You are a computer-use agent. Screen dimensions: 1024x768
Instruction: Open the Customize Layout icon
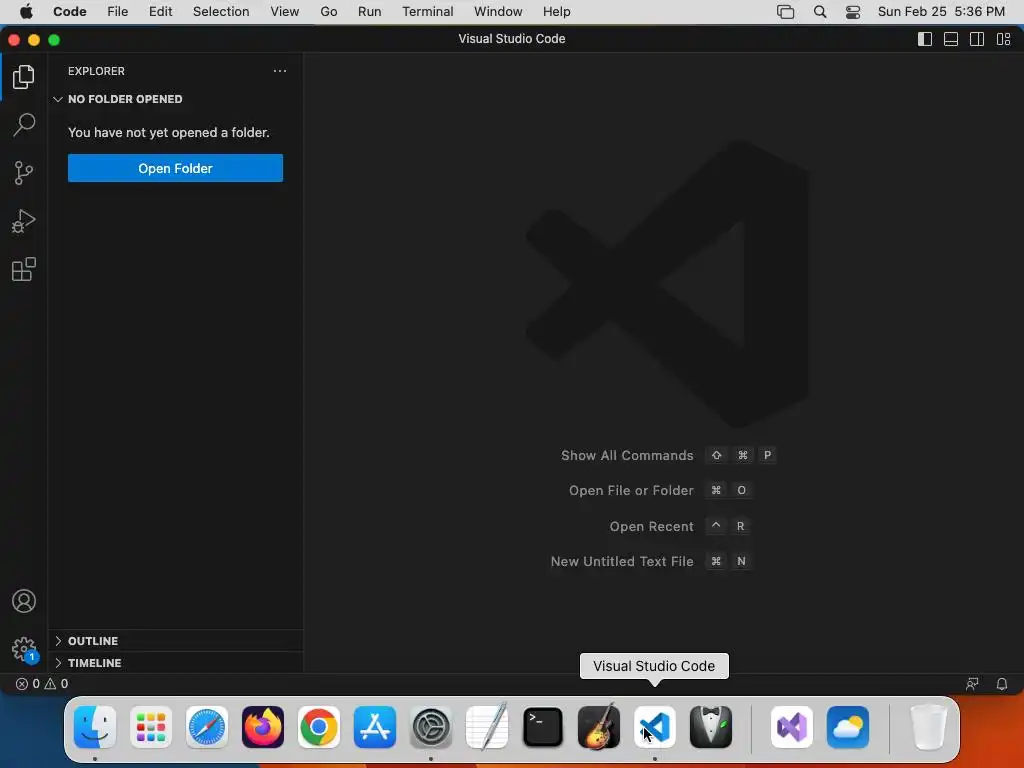tap(1003, 39)
